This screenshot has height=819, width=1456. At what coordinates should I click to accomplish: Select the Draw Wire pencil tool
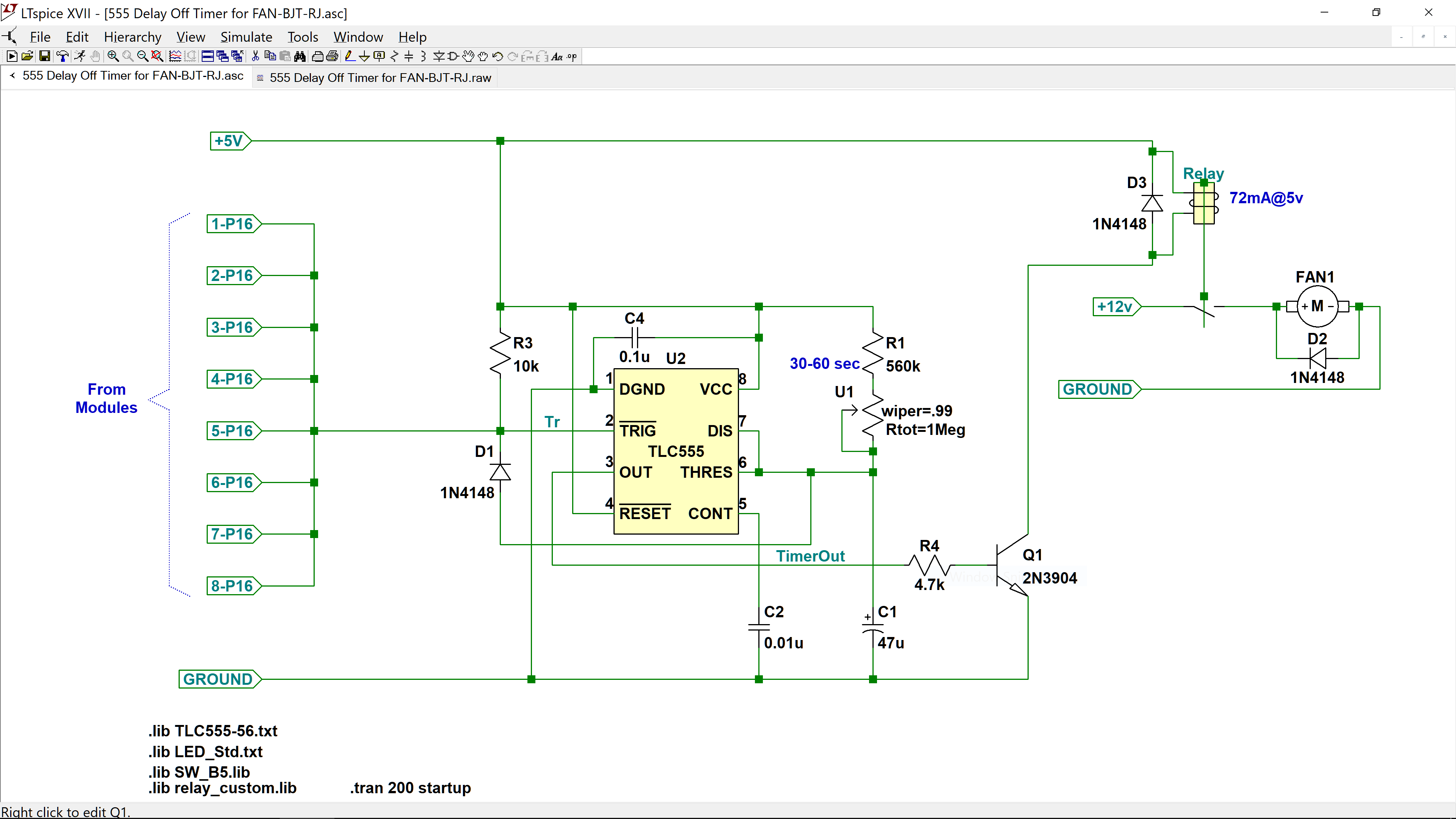[x=350, y=56]
